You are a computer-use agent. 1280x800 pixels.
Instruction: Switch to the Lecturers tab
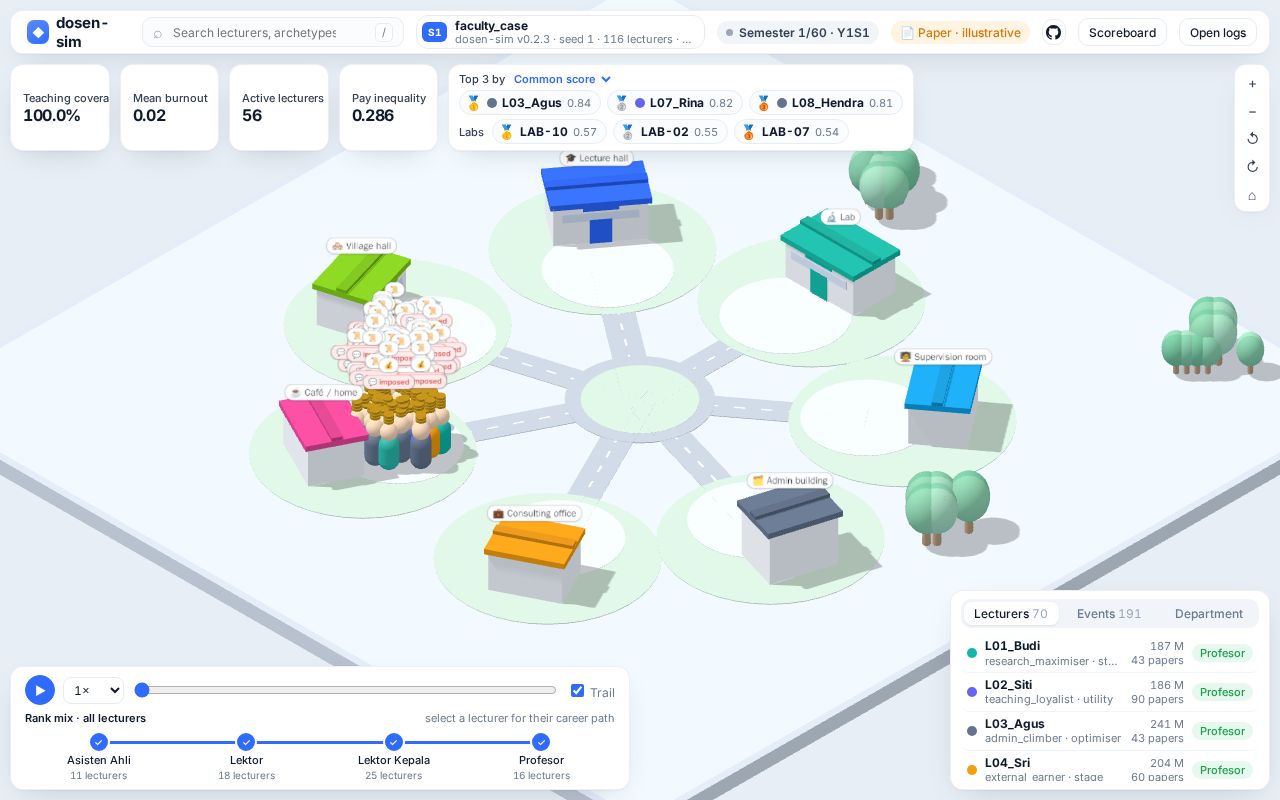pyautogui.click(x=1010, y=614)
